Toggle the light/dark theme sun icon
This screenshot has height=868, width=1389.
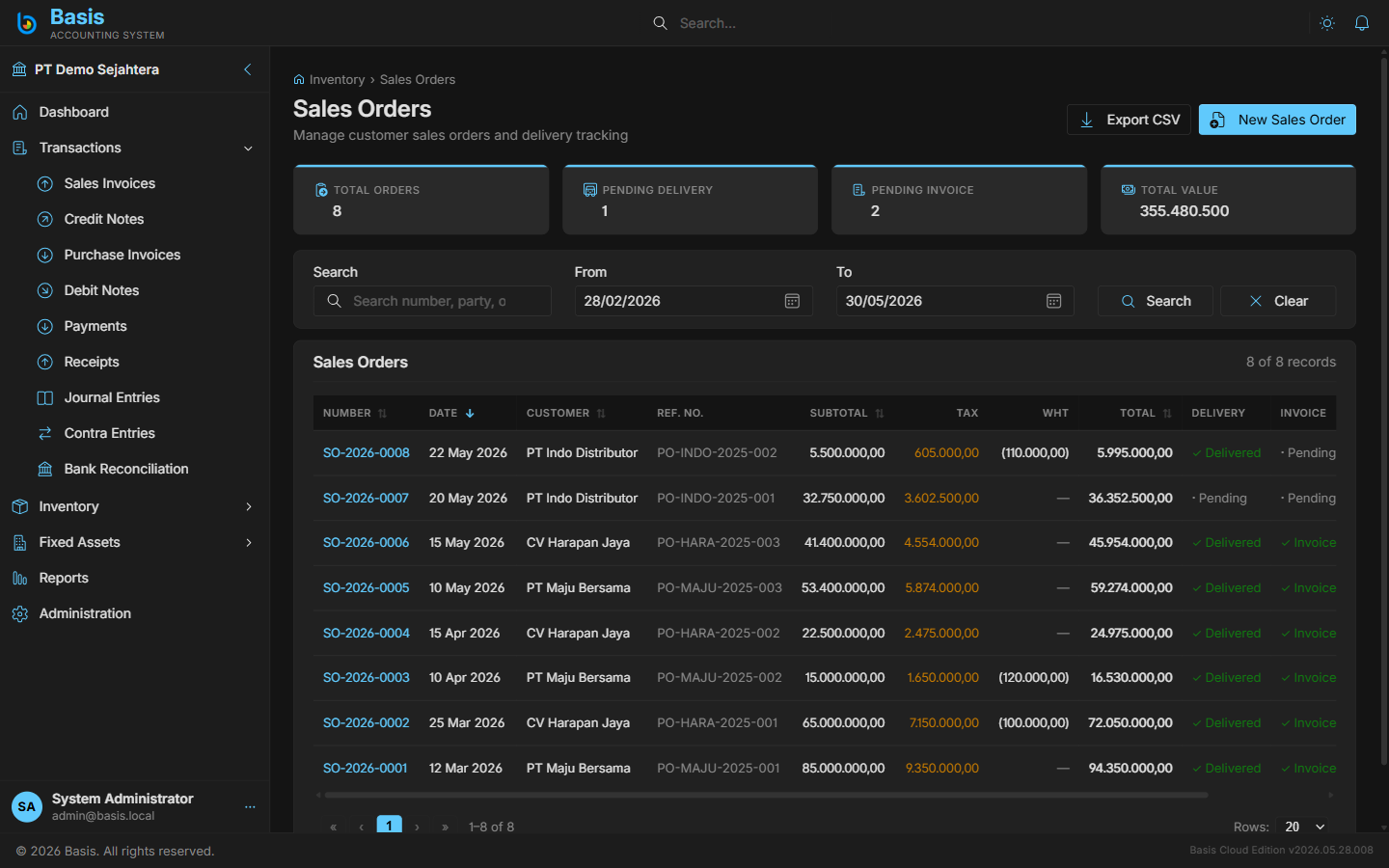[x=1327, y=23]
